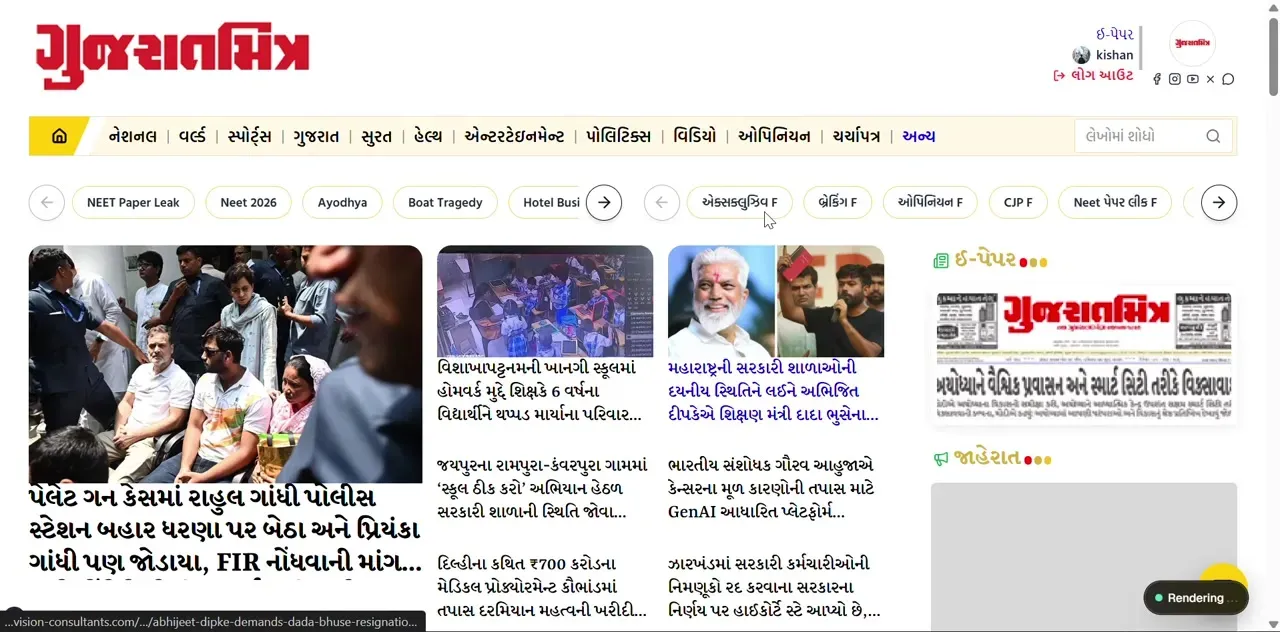This screenshot has width=1280, height=632.
Task: Open the WhatsApp chat bubble icon
Action: 1228,79
